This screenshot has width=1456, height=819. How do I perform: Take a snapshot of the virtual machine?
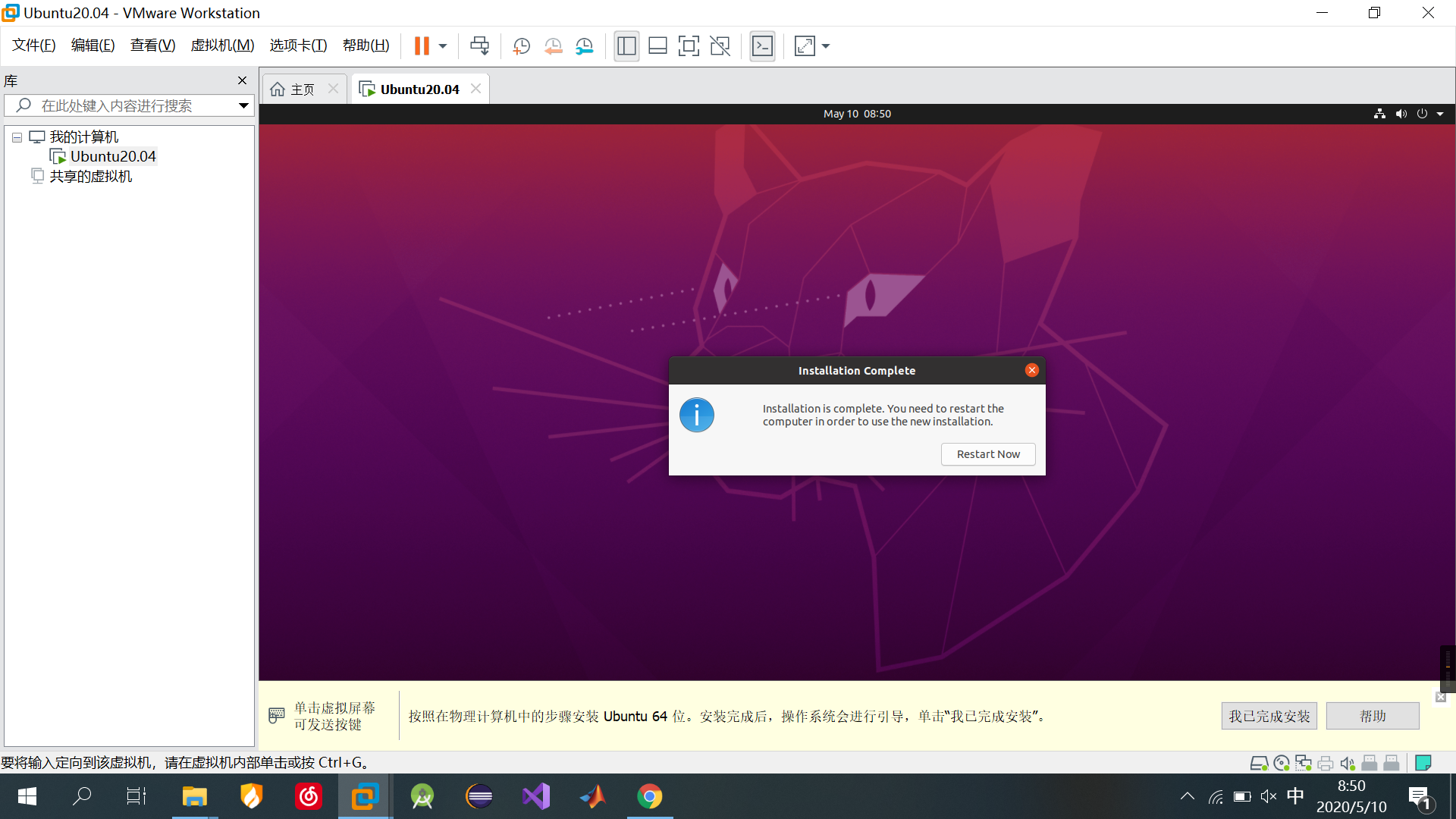521,46
